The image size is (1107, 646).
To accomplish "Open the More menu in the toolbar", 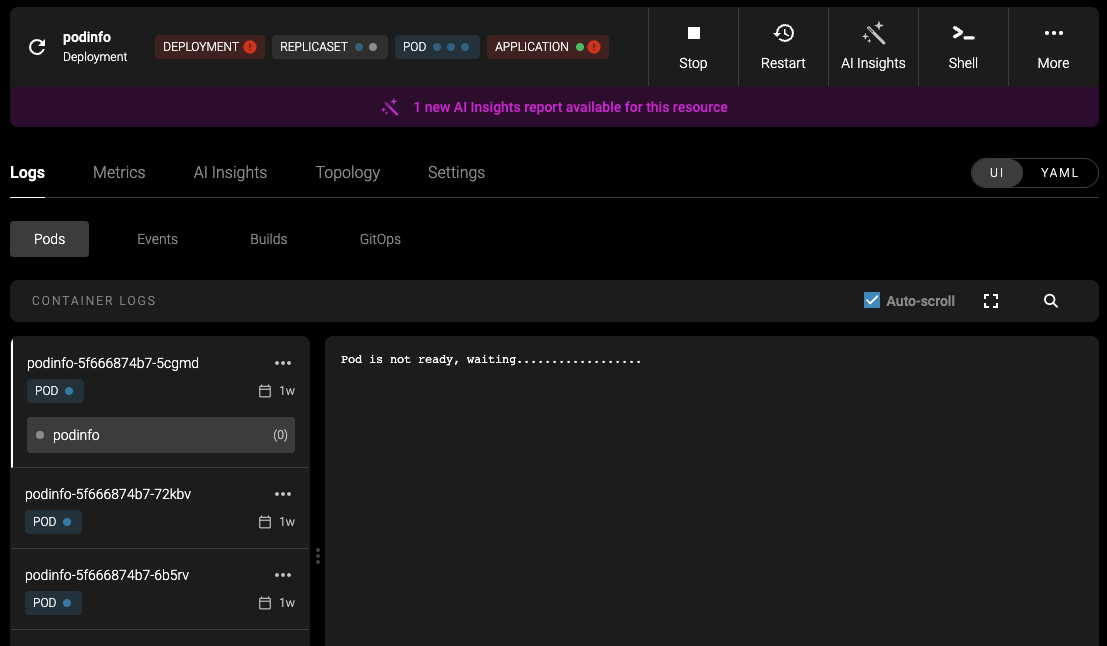I will coord(1053,46).
